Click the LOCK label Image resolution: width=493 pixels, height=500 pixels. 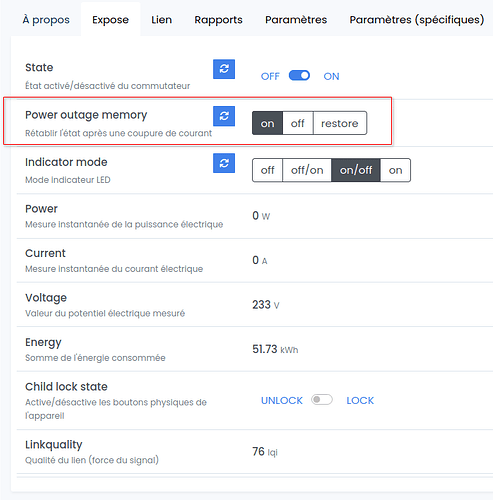click(360, 400)
